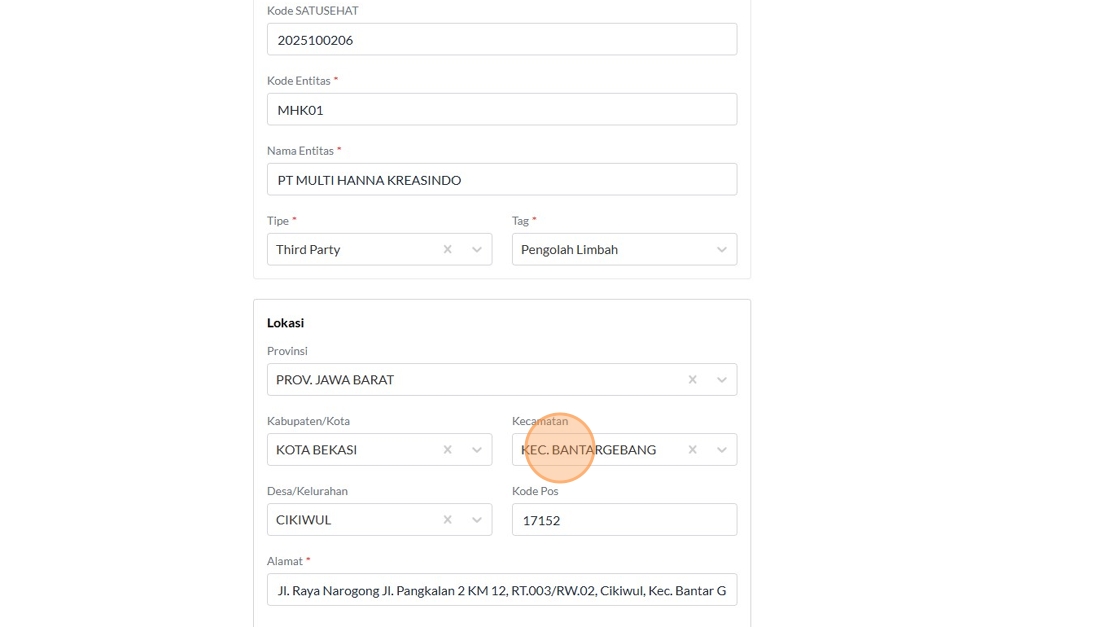Expand the Tipe dropdown arrow
The height and width of the screenshot is (627, 1120).
477,249
